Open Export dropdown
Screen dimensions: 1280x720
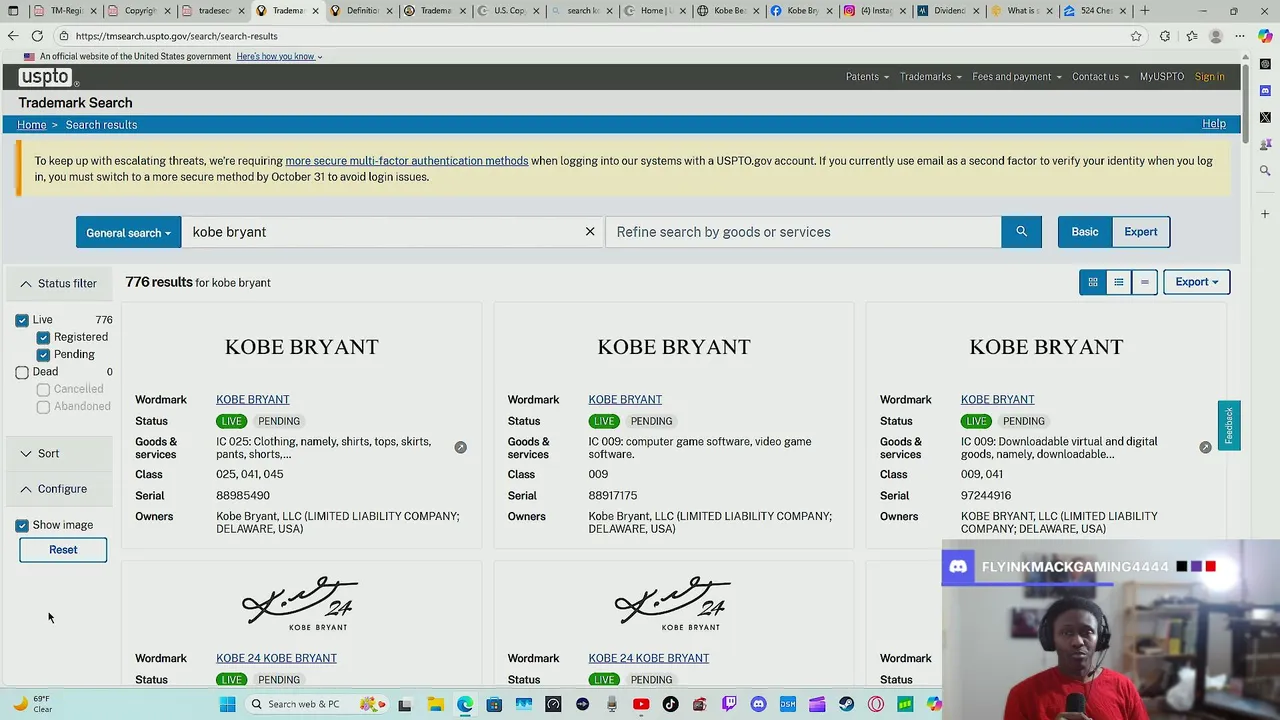(1196, 282)
